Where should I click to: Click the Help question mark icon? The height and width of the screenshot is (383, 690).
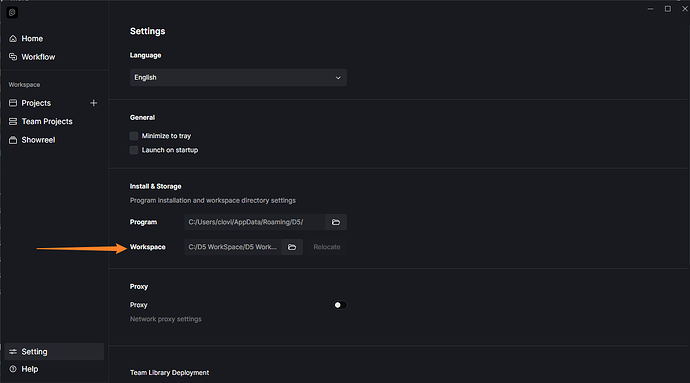(13, 369)
